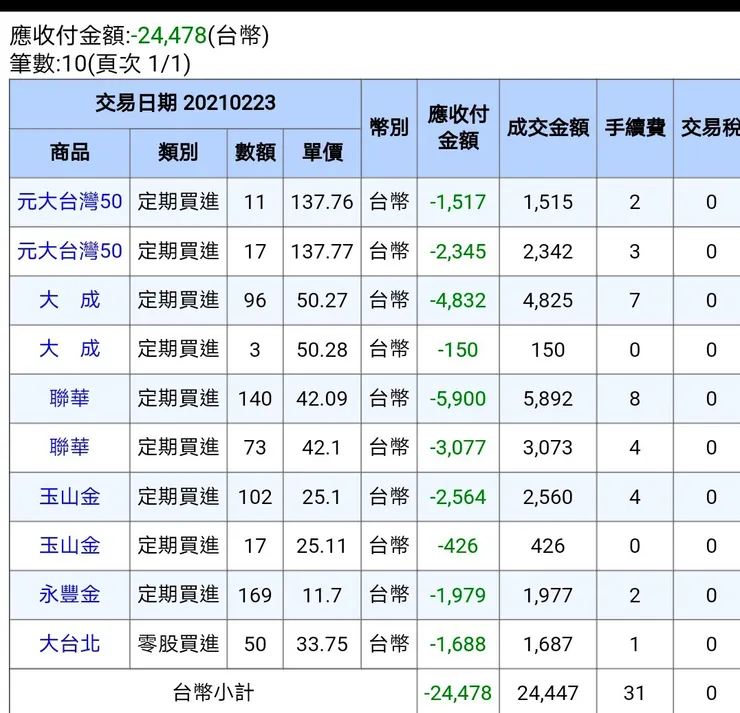The height and width of the screenshot is (713, 740).
Task: Click the 類別 column header
Action: [x=178, y=153]
